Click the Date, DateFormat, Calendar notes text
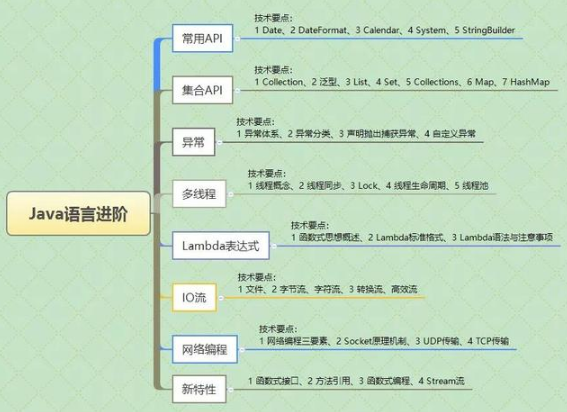Image resolution: width=567 pixels, height=412 pixels. (x=384, y=30)
